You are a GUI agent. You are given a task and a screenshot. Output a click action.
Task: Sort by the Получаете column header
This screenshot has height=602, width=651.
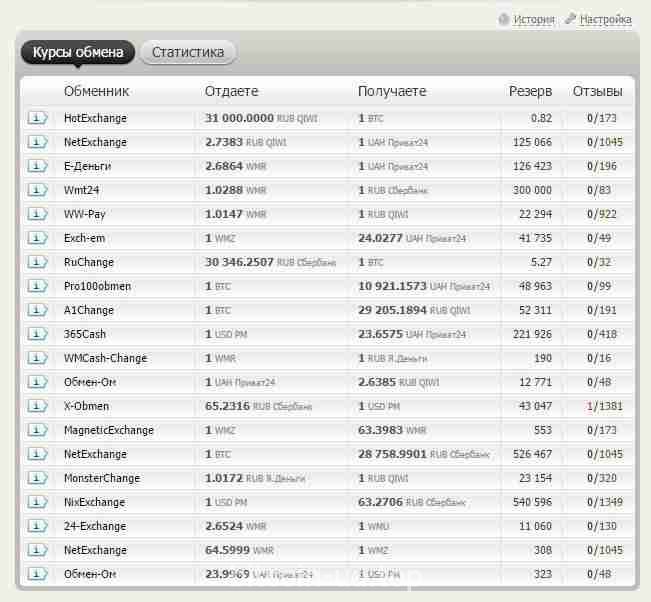(x=392, y=91)
